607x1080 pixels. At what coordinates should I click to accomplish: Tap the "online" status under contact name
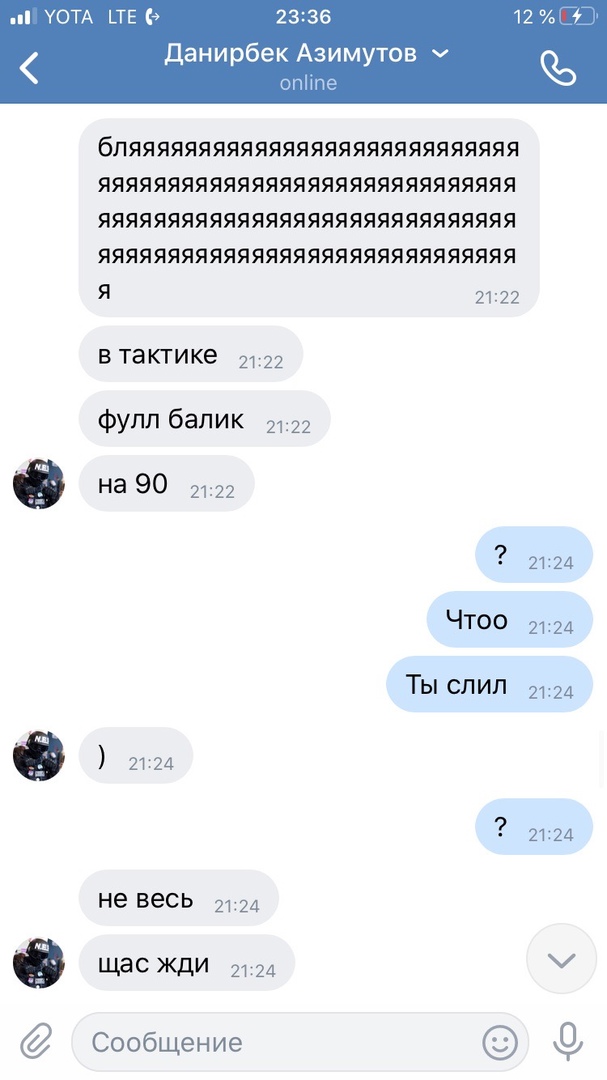(x=308, y=83)
